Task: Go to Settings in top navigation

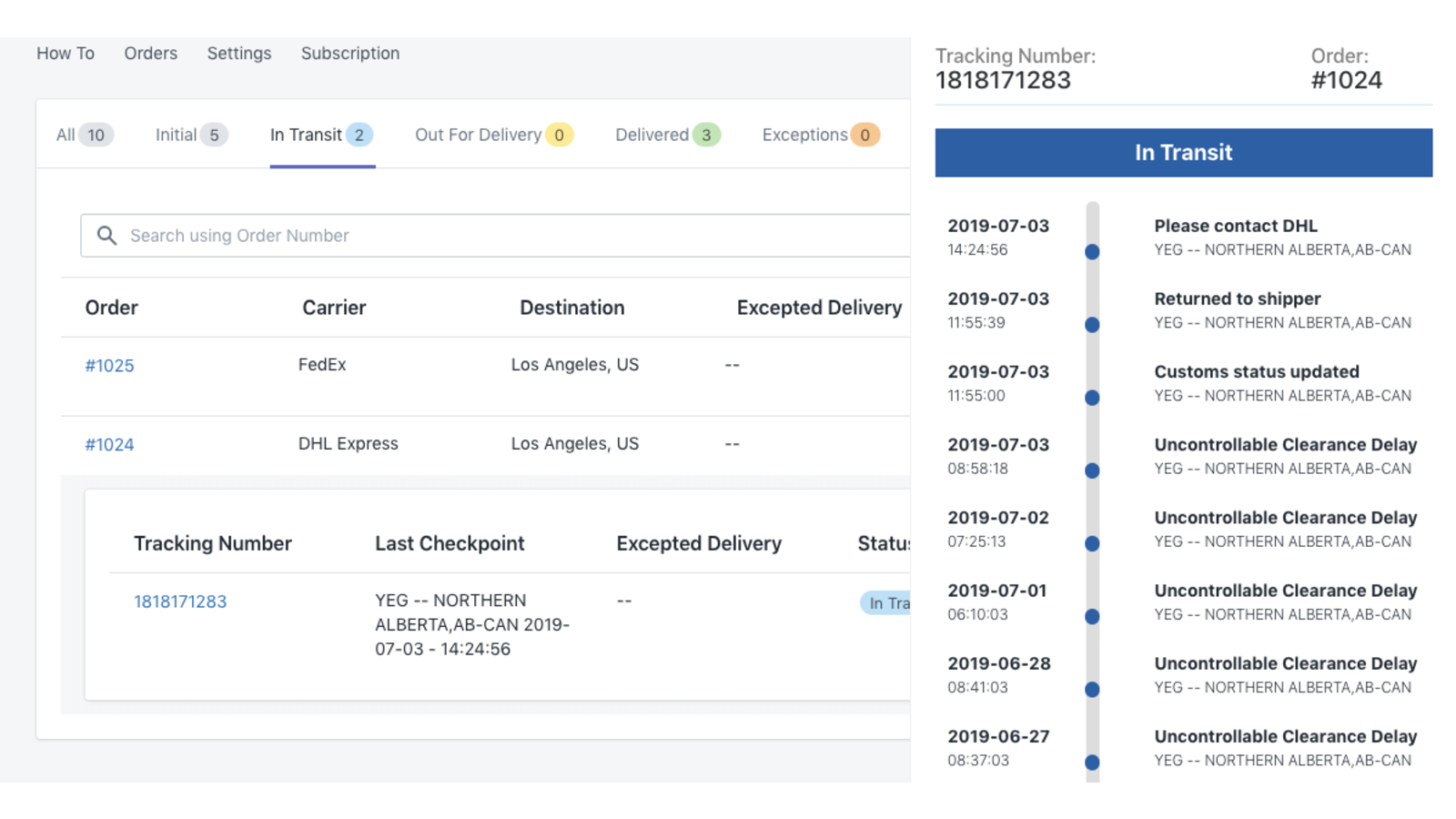Action: pos(239,54)
